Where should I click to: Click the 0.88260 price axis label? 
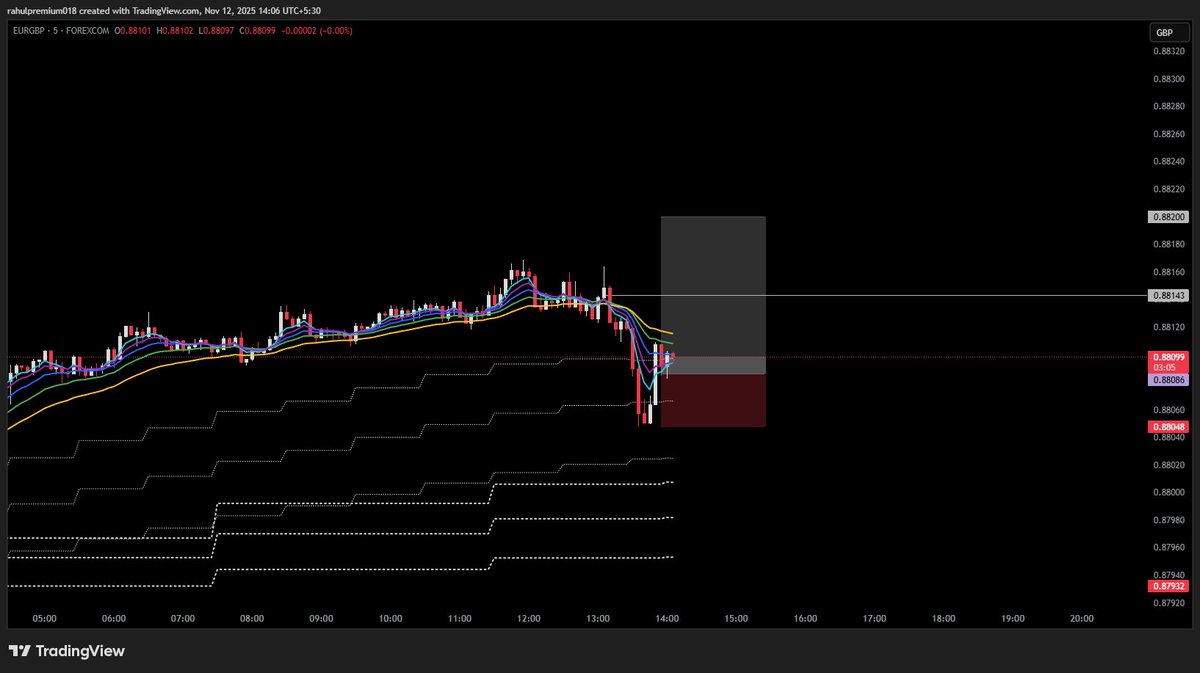1169,133
